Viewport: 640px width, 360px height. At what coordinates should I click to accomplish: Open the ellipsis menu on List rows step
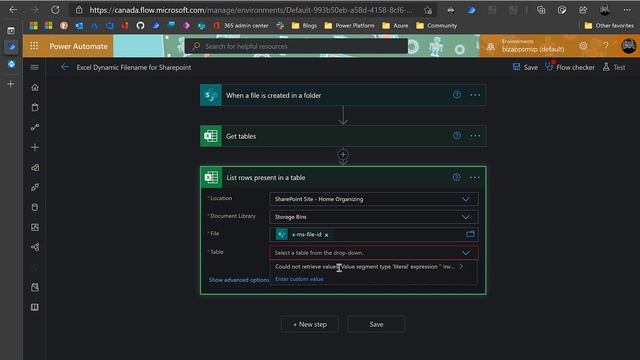coord(475,177)
